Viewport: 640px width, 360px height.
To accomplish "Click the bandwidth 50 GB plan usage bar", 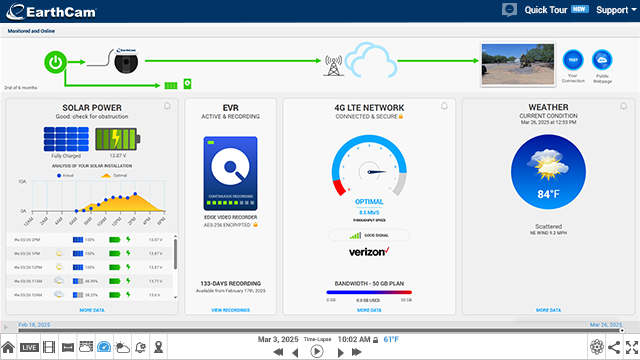I will pyautogui.click(x=369, y=292).
